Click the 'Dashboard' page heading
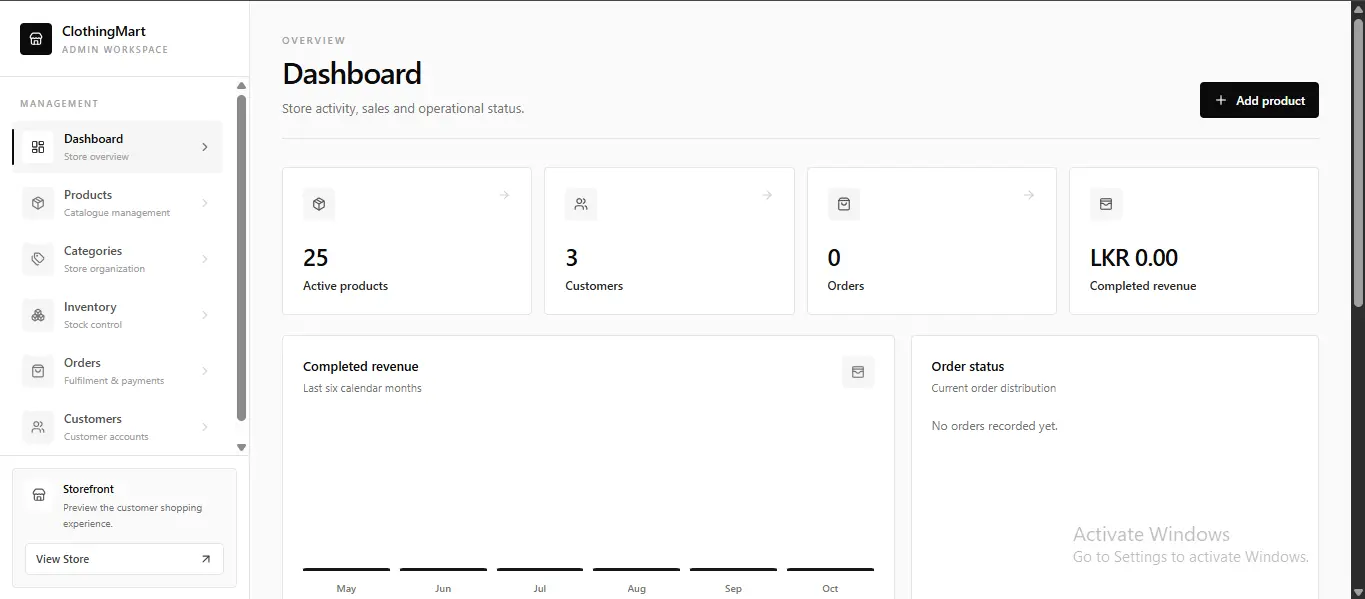 click(352, 74)
